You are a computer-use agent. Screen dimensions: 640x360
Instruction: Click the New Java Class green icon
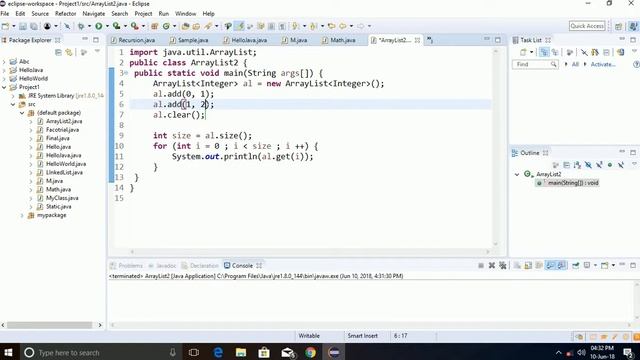(x=166, y=26)
